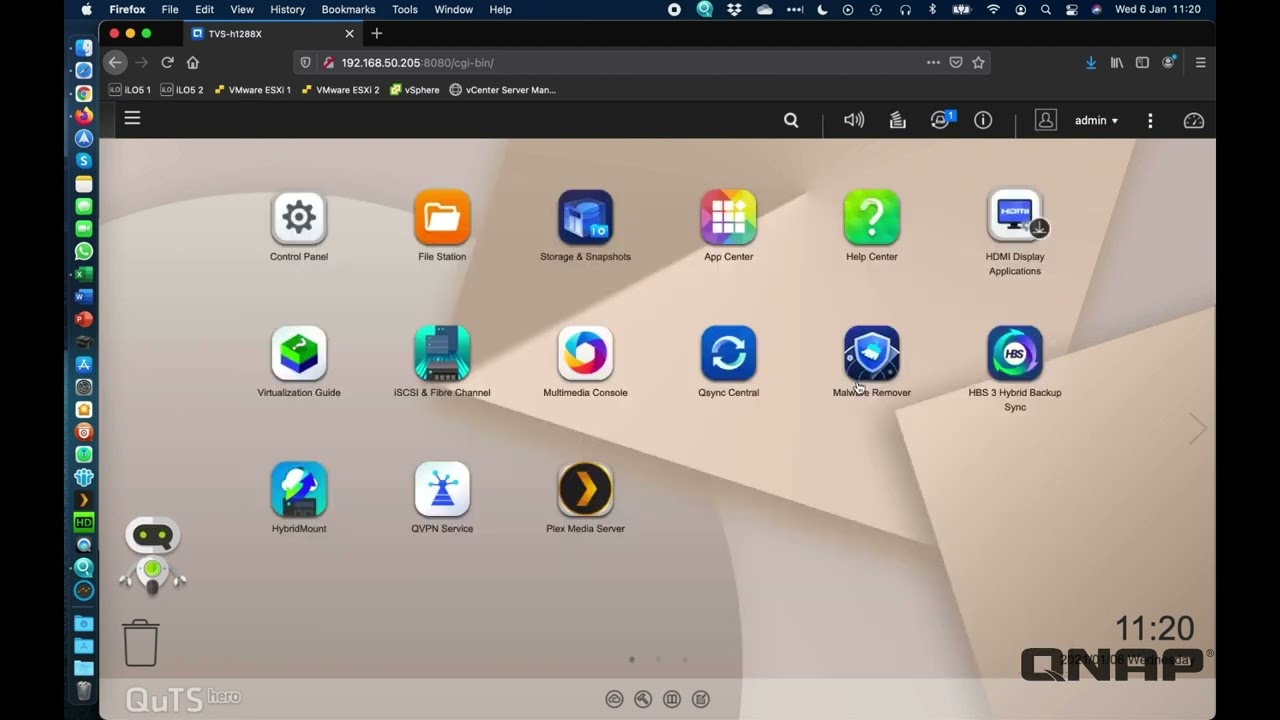
Task: Bookmark this page with the star
Action: [x=979, y=62]
